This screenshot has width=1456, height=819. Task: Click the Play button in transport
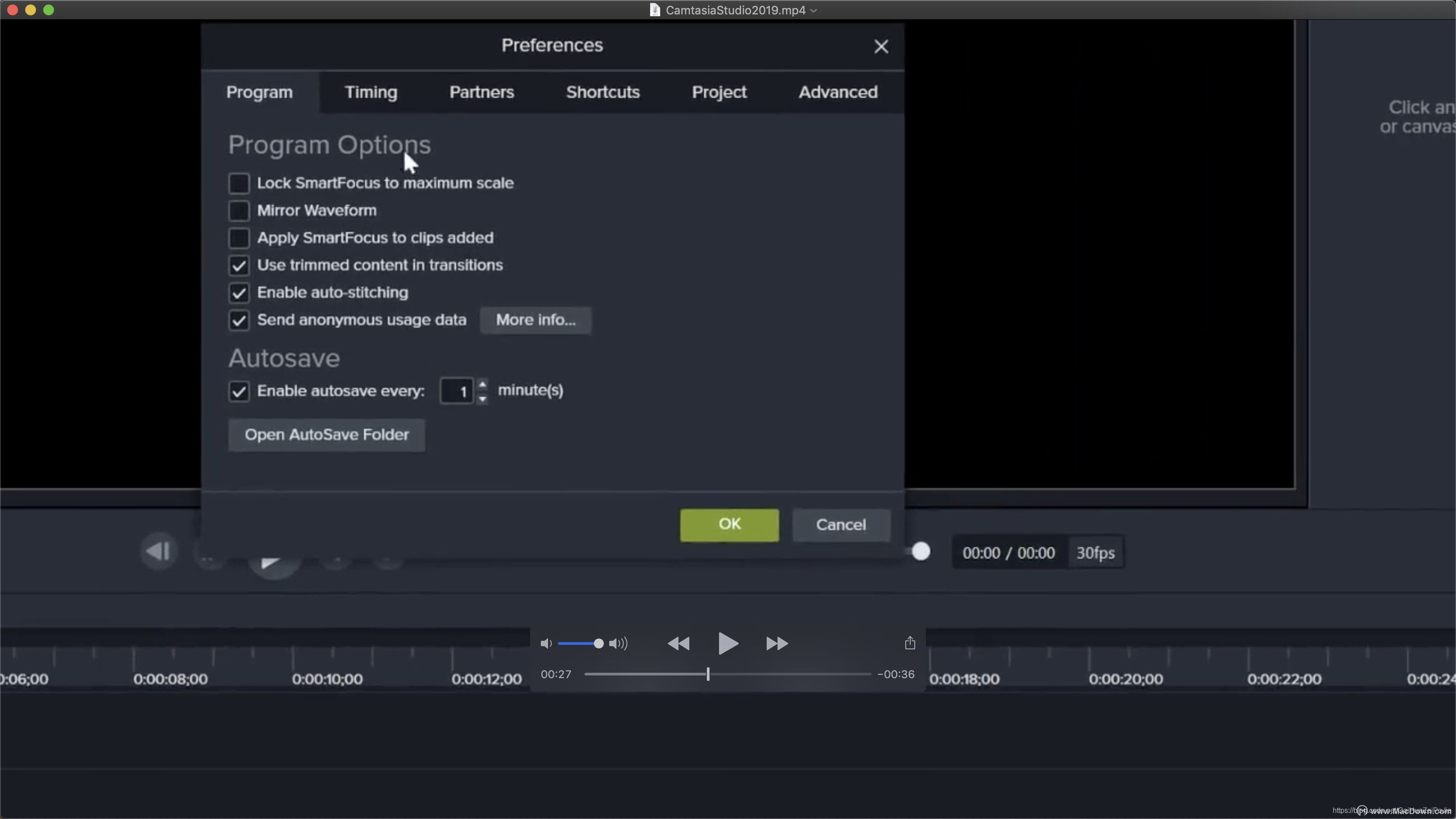[727, 643]
